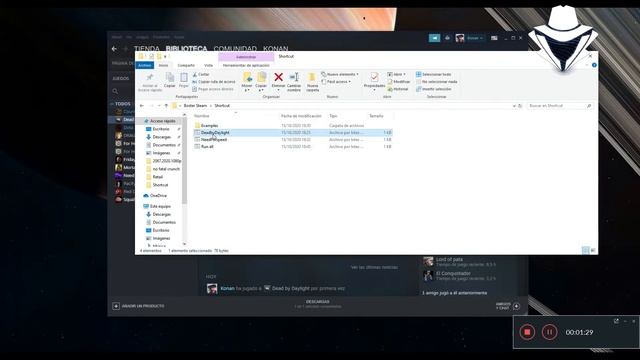Select the Administrar contextual tab
Image resolution: width=640 pixels, height=360 pixels.
click(x=246, y=57)
